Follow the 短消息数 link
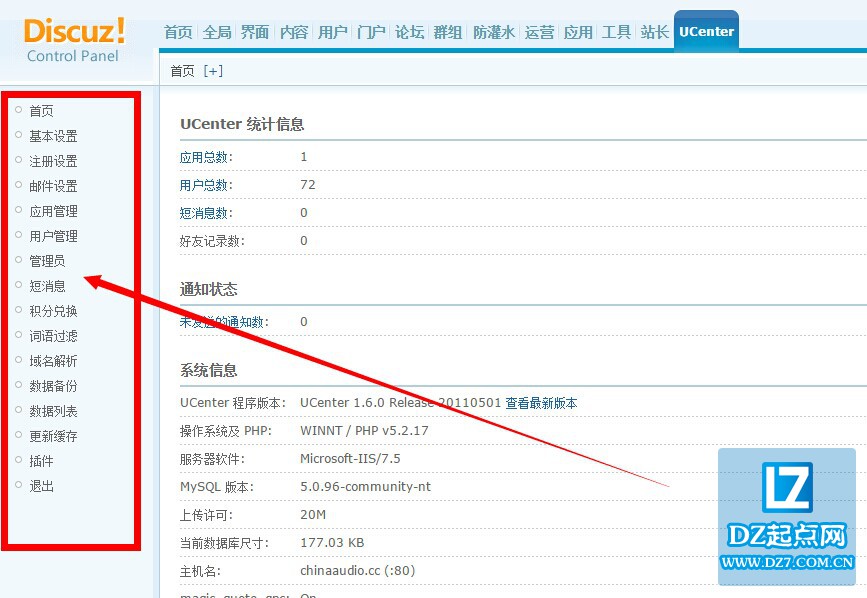 click(206, 213)
